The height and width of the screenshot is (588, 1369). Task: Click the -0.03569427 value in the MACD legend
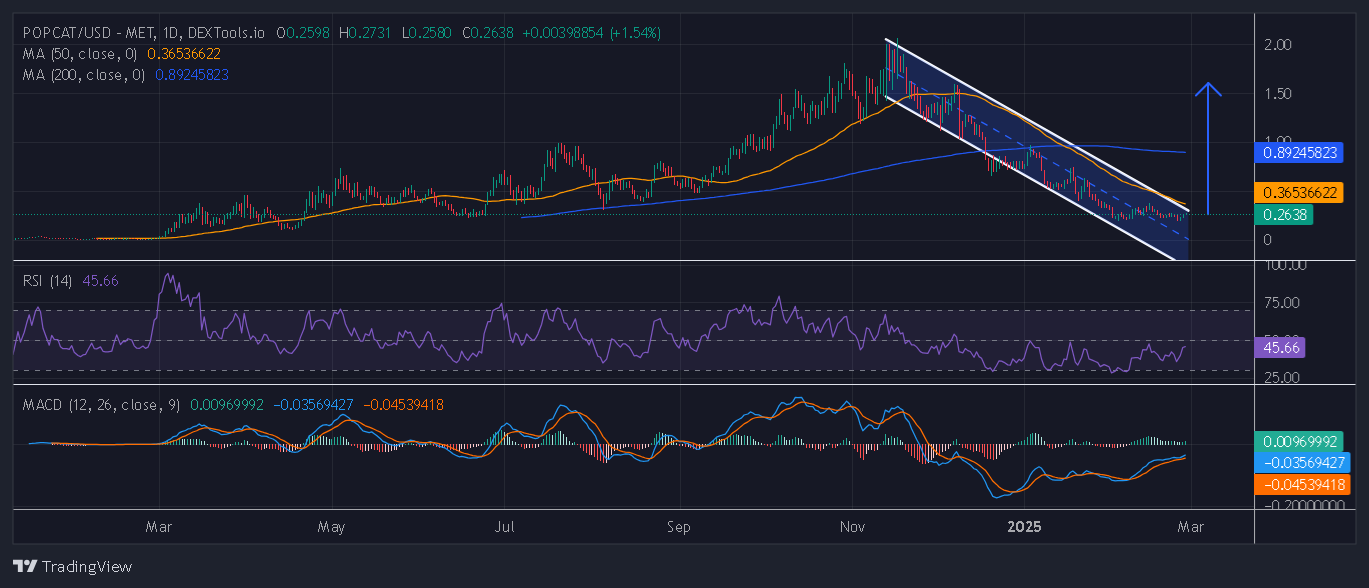(x=312, y=405)
